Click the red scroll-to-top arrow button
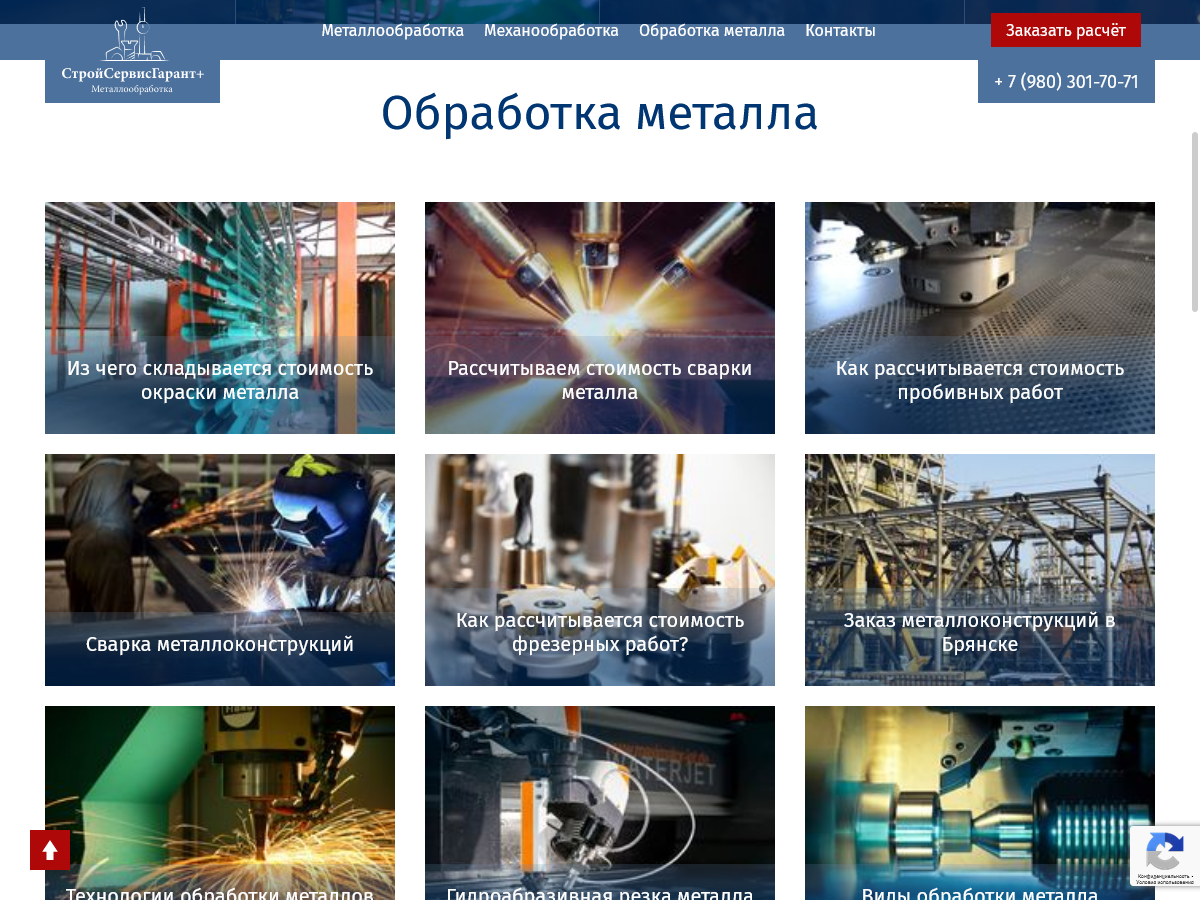 [x=50, y=850]
